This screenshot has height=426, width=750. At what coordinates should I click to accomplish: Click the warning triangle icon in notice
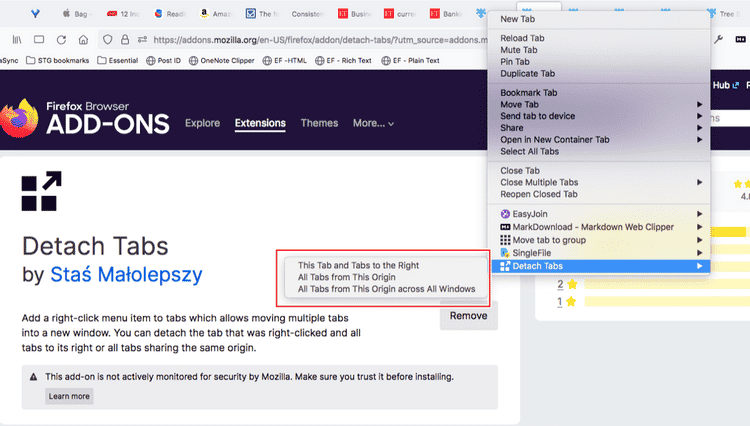pos(33,377)
